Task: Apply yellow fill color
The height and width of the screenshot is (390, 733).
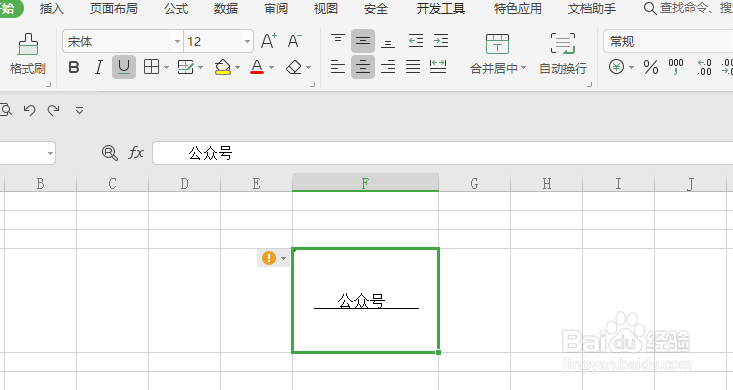Action: pyautogui.click(x=223, y=67)
